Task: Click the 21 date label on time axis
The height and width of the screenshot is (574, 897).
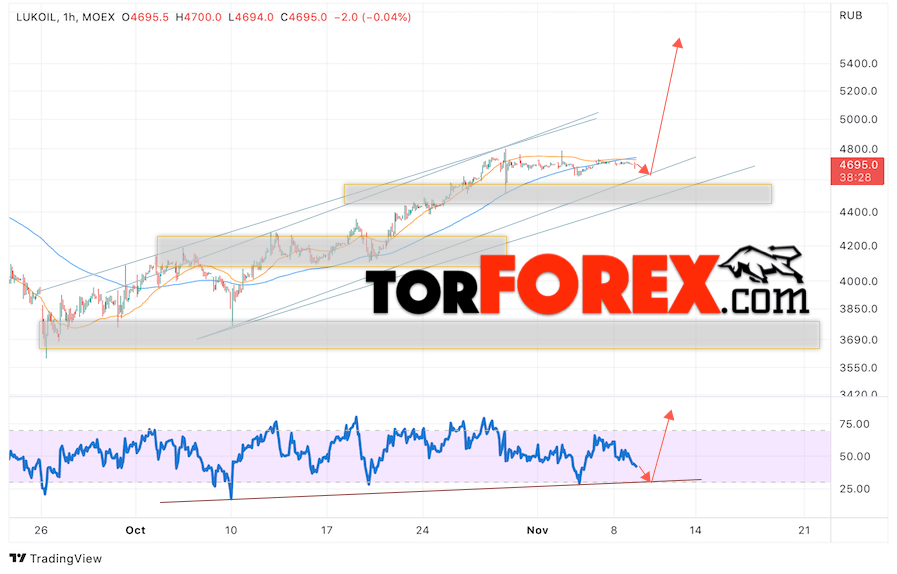Action: pos(804,531)
